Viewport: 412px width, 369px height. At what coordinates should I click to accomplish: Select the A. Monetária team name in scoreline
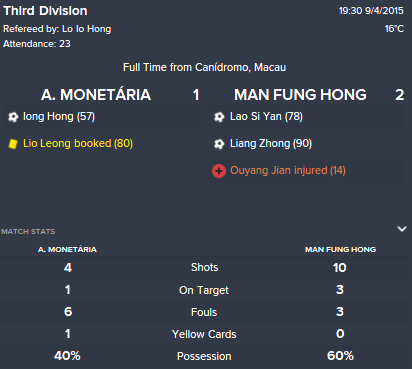coord(96,95)
